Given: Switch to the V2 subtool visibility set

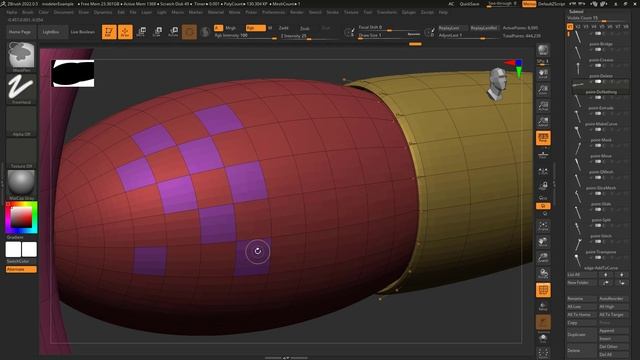Looking at the screenshot, I should click(578, 27).
